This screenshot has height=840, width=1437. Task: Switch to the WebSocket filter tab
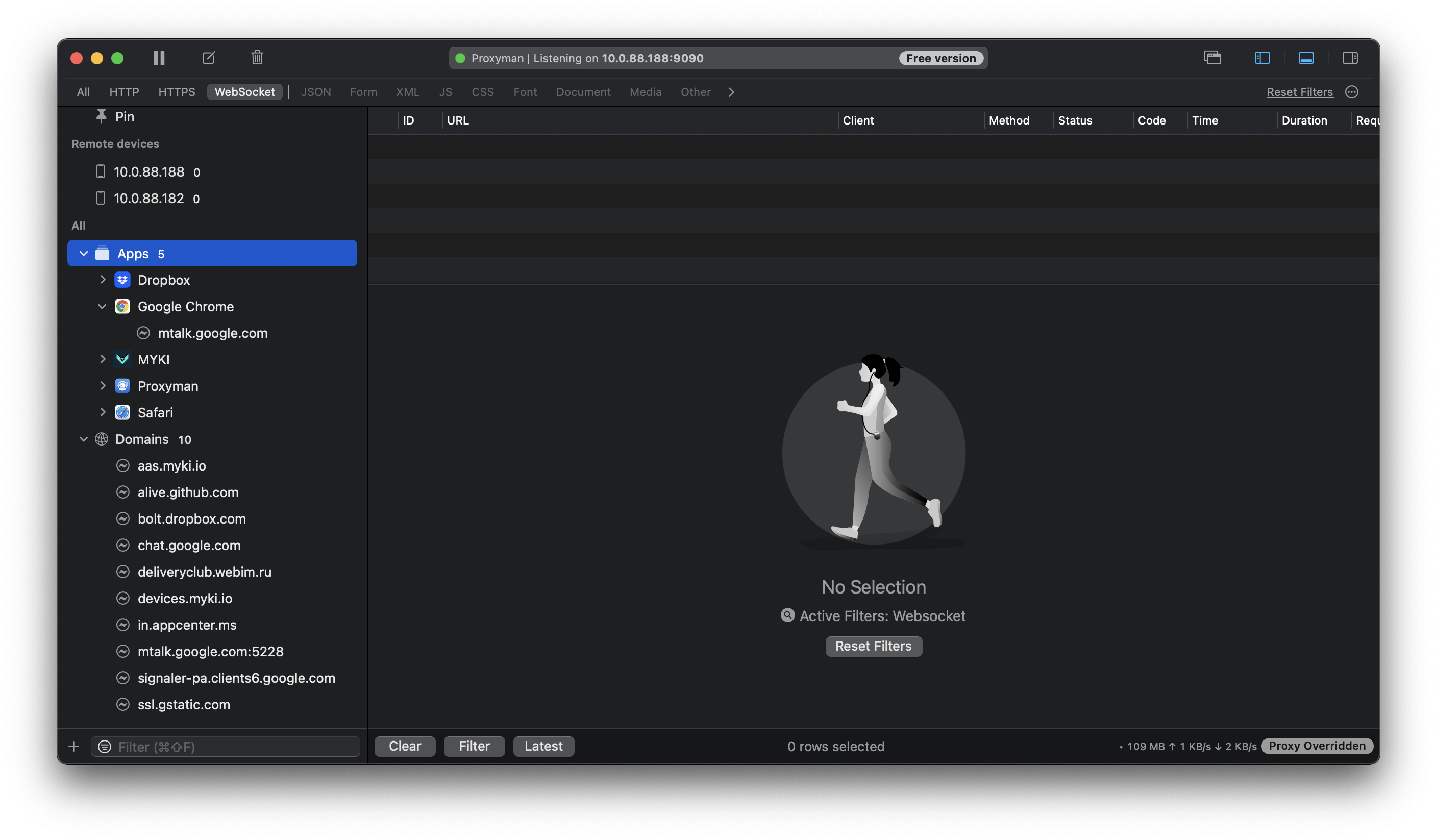pyautogui.click(x=244, y=91)
